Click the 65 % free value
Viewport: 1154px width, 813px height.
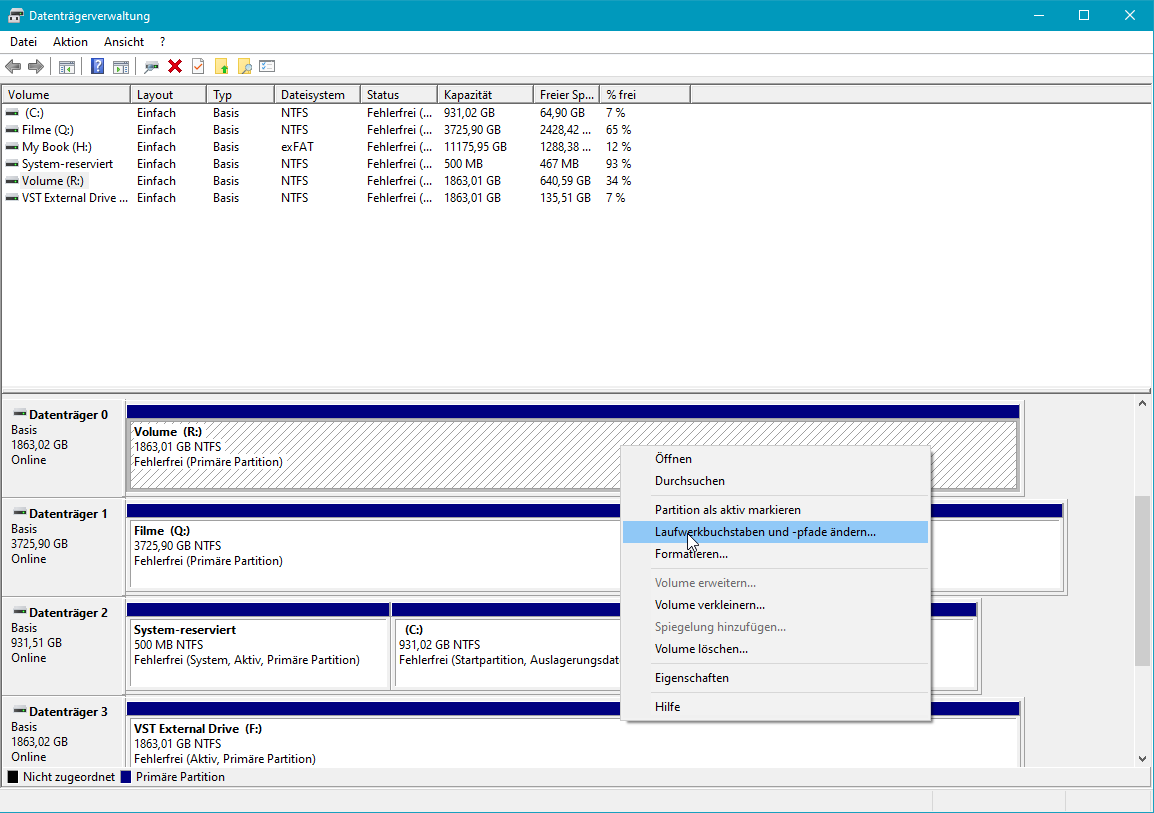[x=619, y=129]
